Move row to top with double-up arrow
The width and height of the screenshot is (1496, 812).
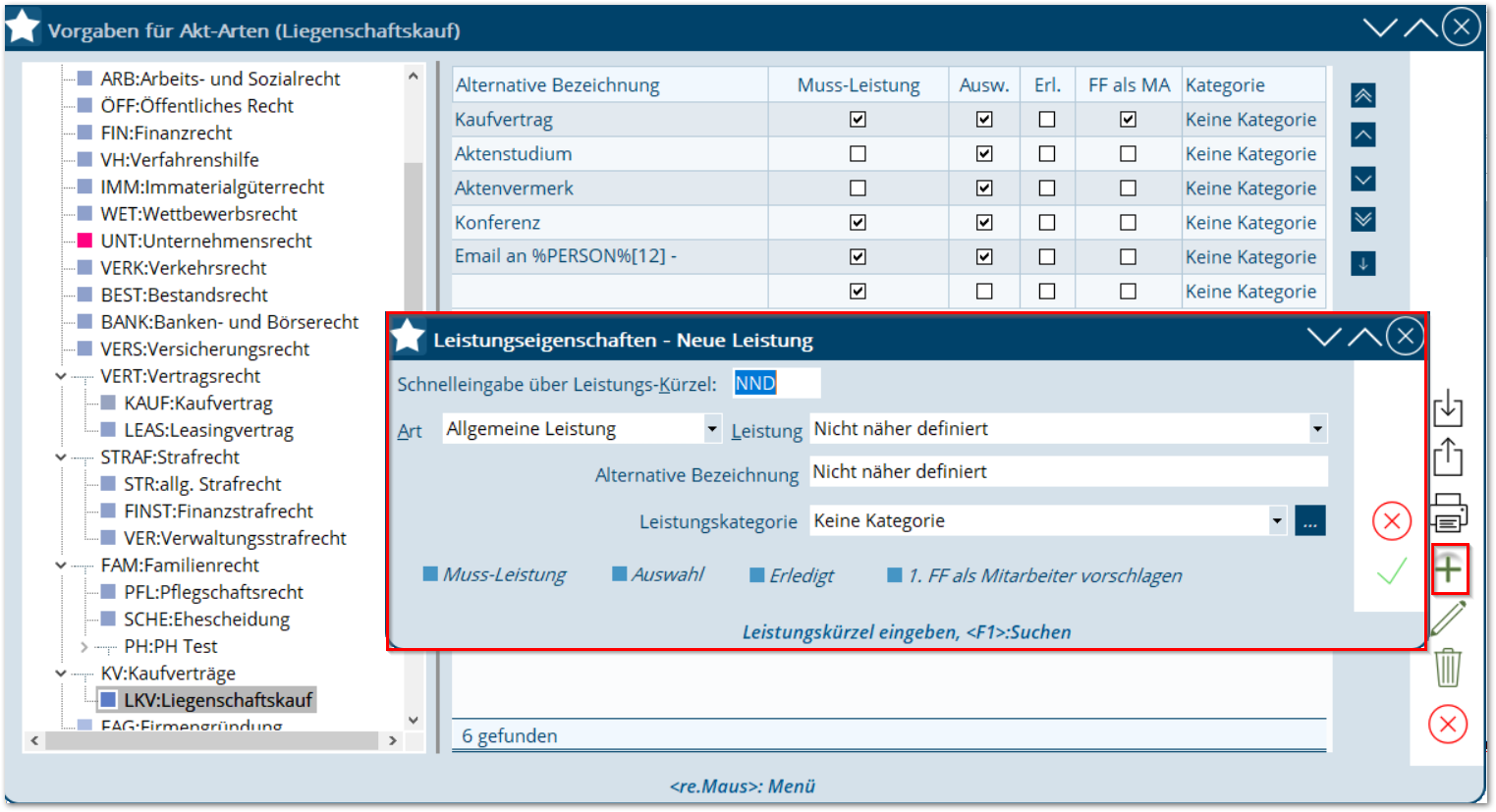click(1362, 95)
